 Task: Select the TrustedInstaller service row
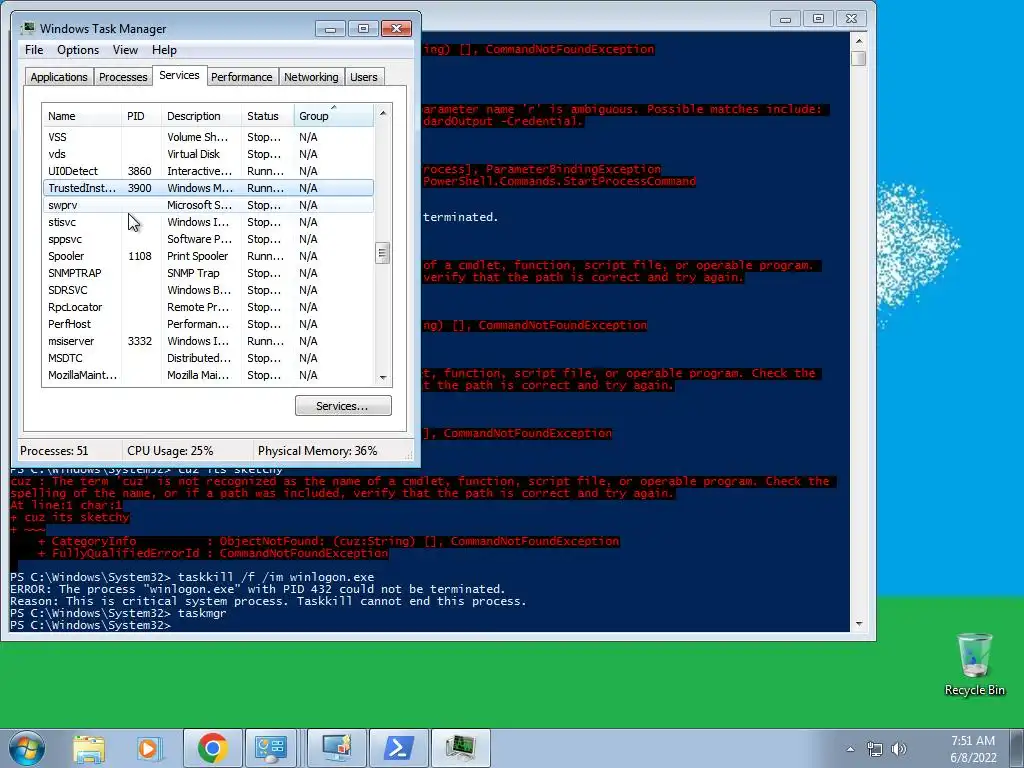coord(208,188)
